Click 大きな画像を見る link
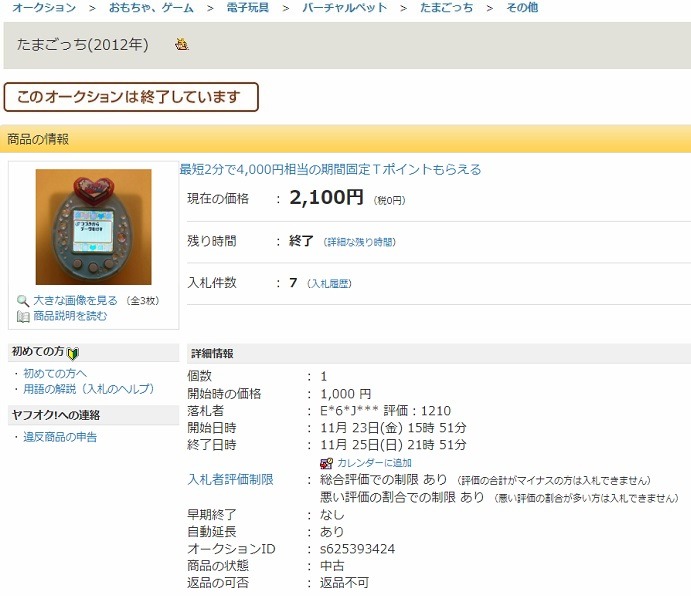 pos(75,300)
